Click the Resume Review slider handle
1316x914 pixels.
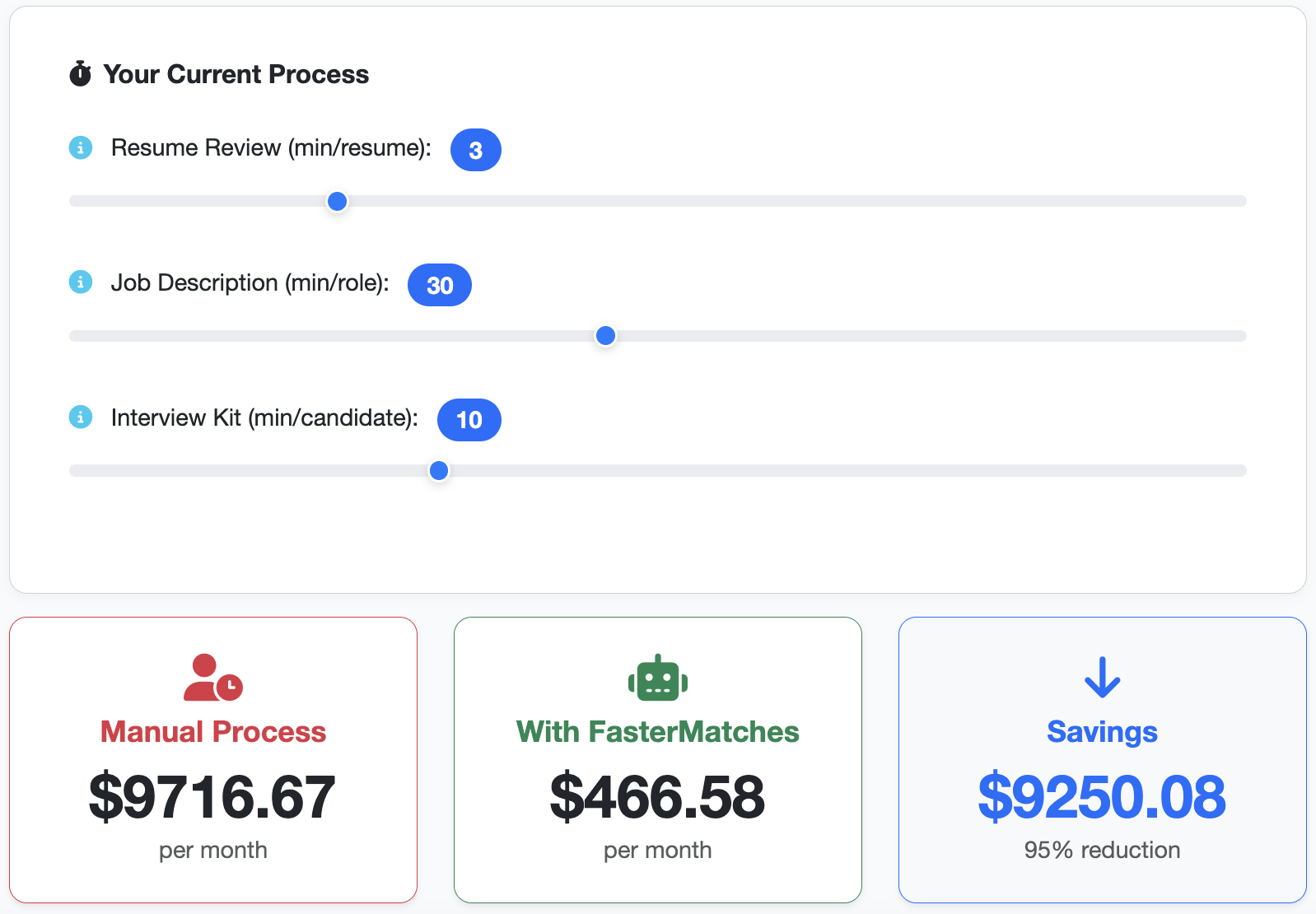pos(337,201)
